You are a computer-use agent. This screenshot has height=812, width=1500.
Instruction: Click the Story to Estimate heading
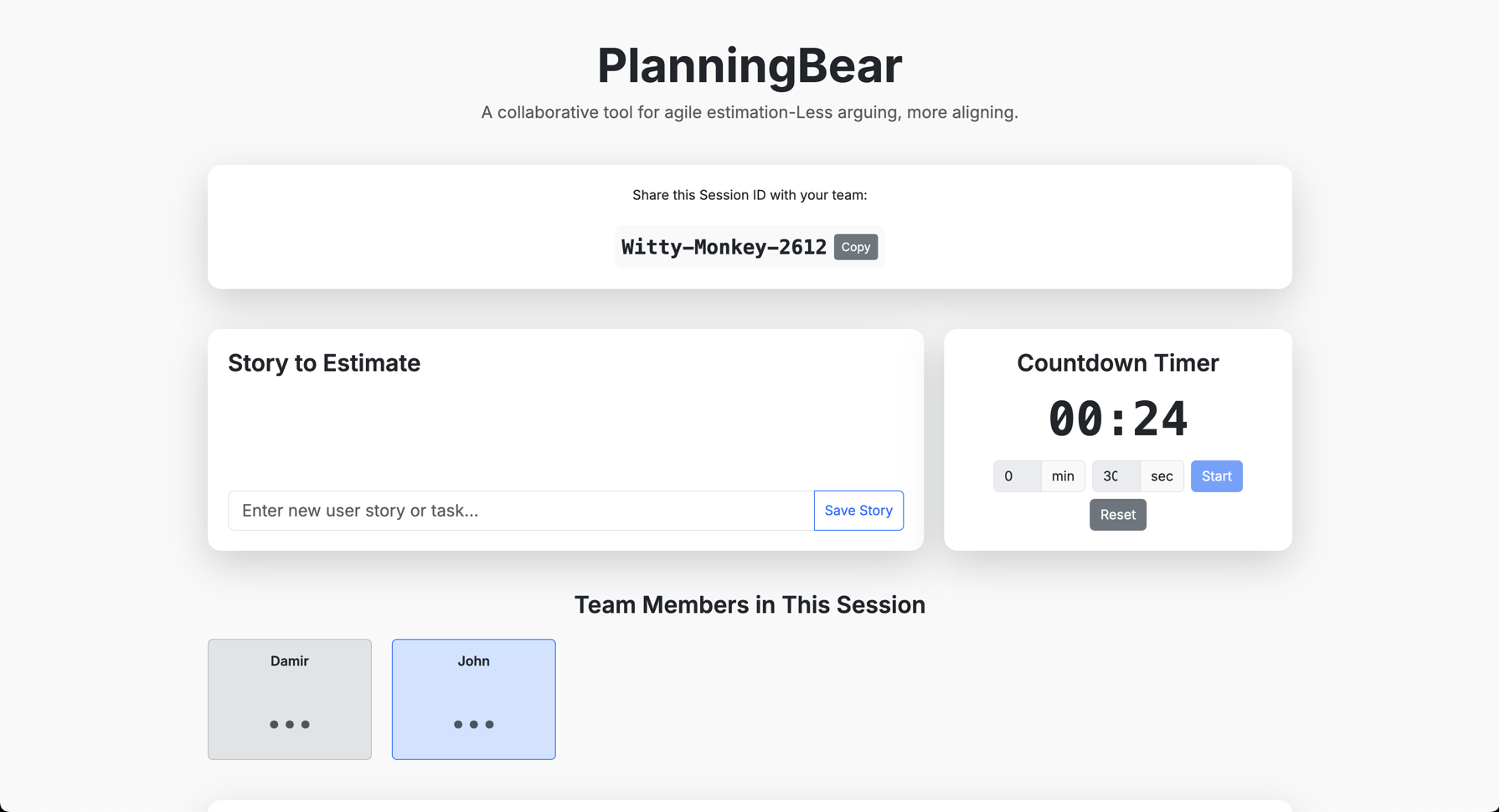click(x=324, y=362)
